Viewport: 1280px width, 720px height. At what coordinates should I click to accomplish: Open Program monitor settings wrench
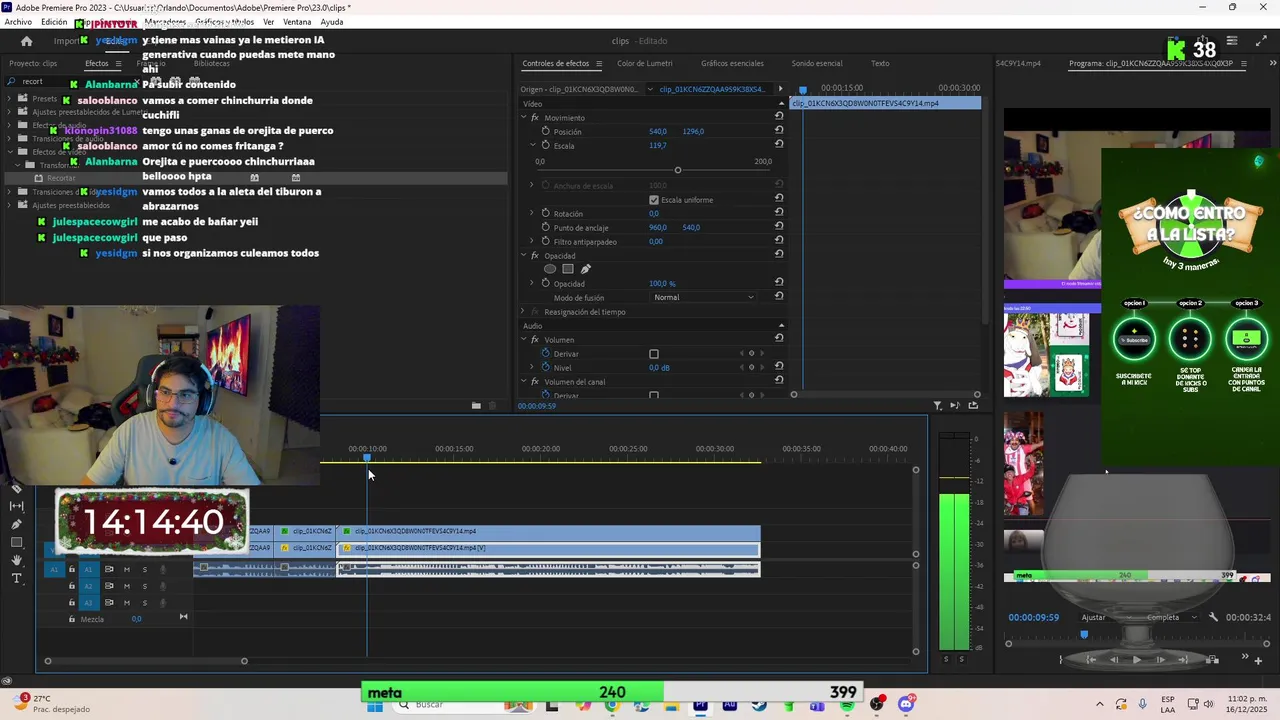click(x=1213, y=617)
